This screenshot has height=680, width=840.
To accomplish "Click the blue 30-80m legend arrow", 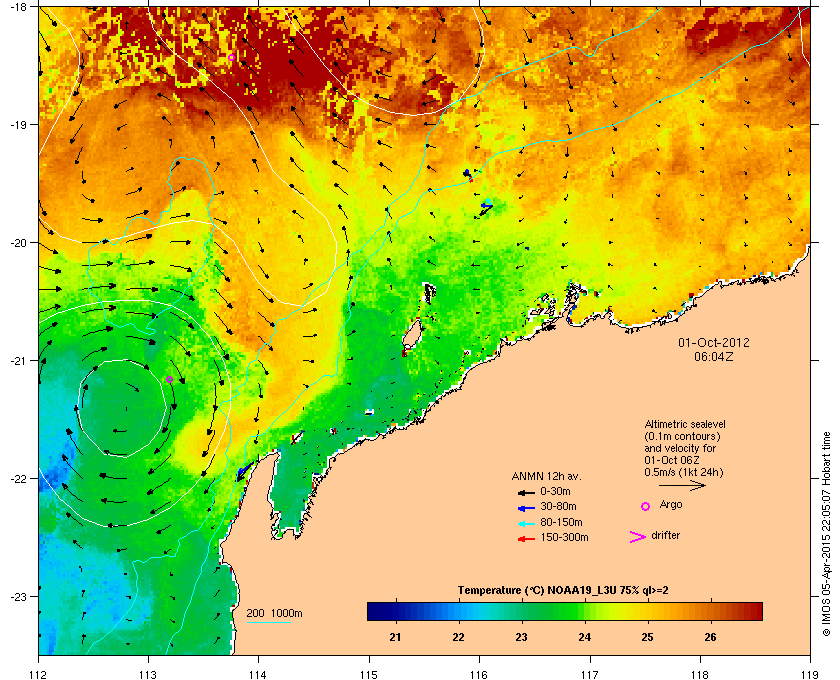I will 526,507.
